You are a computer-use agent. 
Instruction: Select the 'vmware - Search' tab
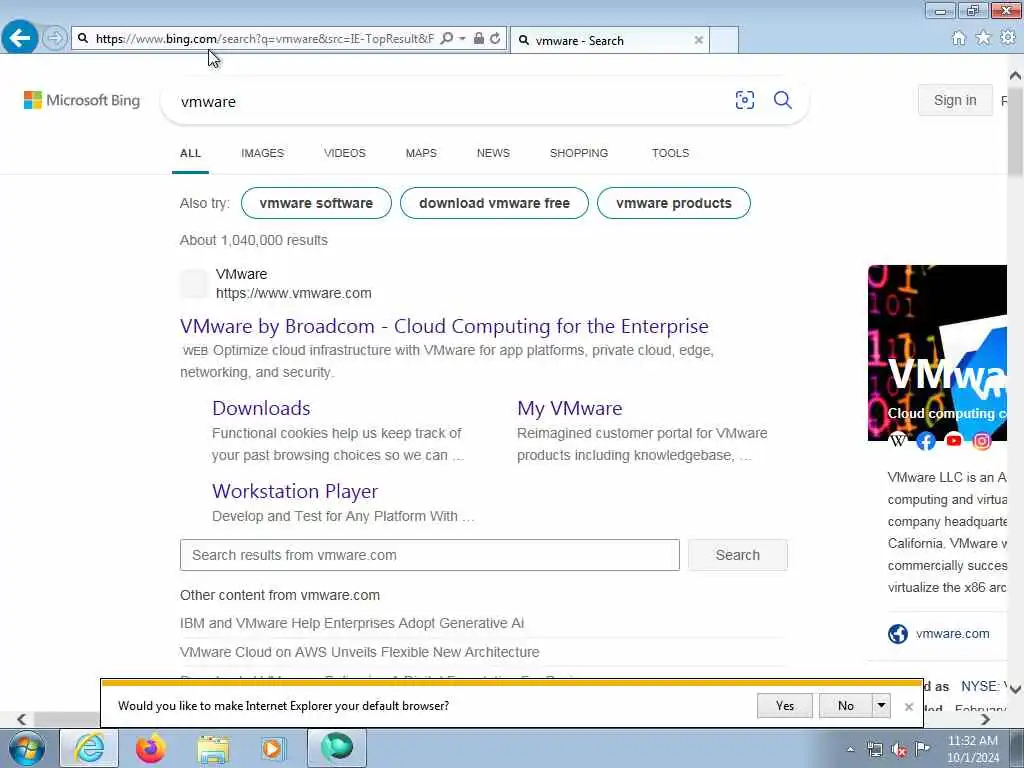609,40
